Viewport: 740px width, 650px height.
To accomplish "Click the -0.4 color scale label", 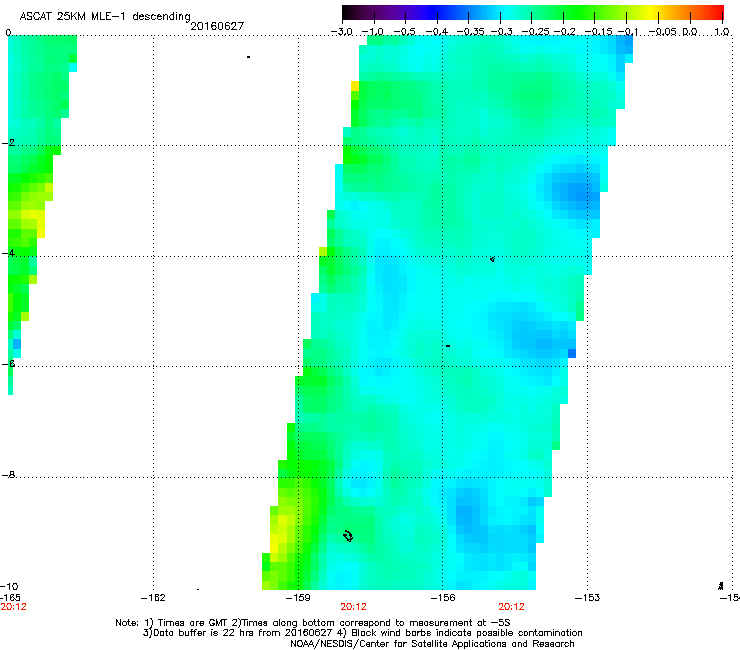I will click(437, 32).
